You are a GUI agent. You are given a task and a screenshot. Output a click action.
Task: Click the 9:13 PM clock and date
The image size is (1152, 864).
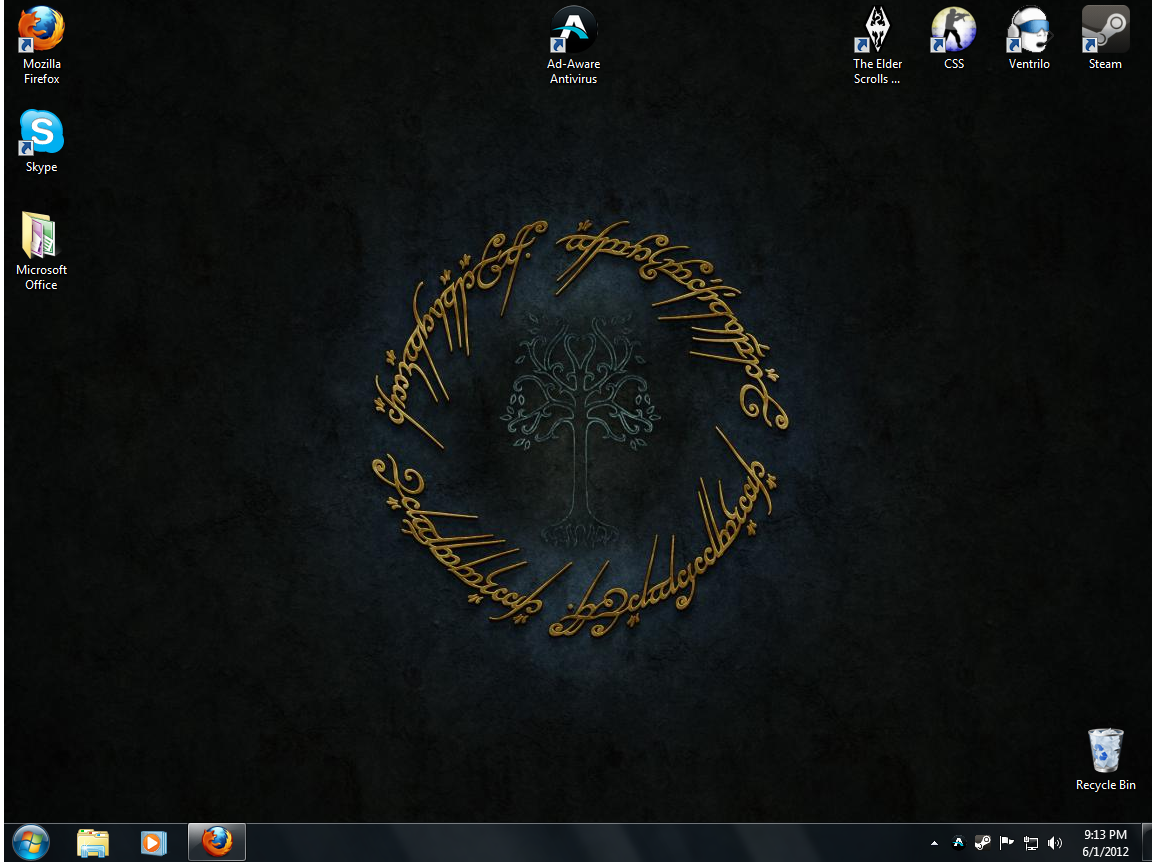(x=1105, y=843)
